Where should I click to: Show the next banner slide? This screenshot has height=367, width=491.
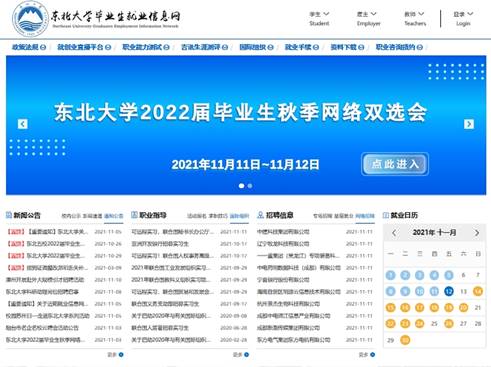coord(469,124)
